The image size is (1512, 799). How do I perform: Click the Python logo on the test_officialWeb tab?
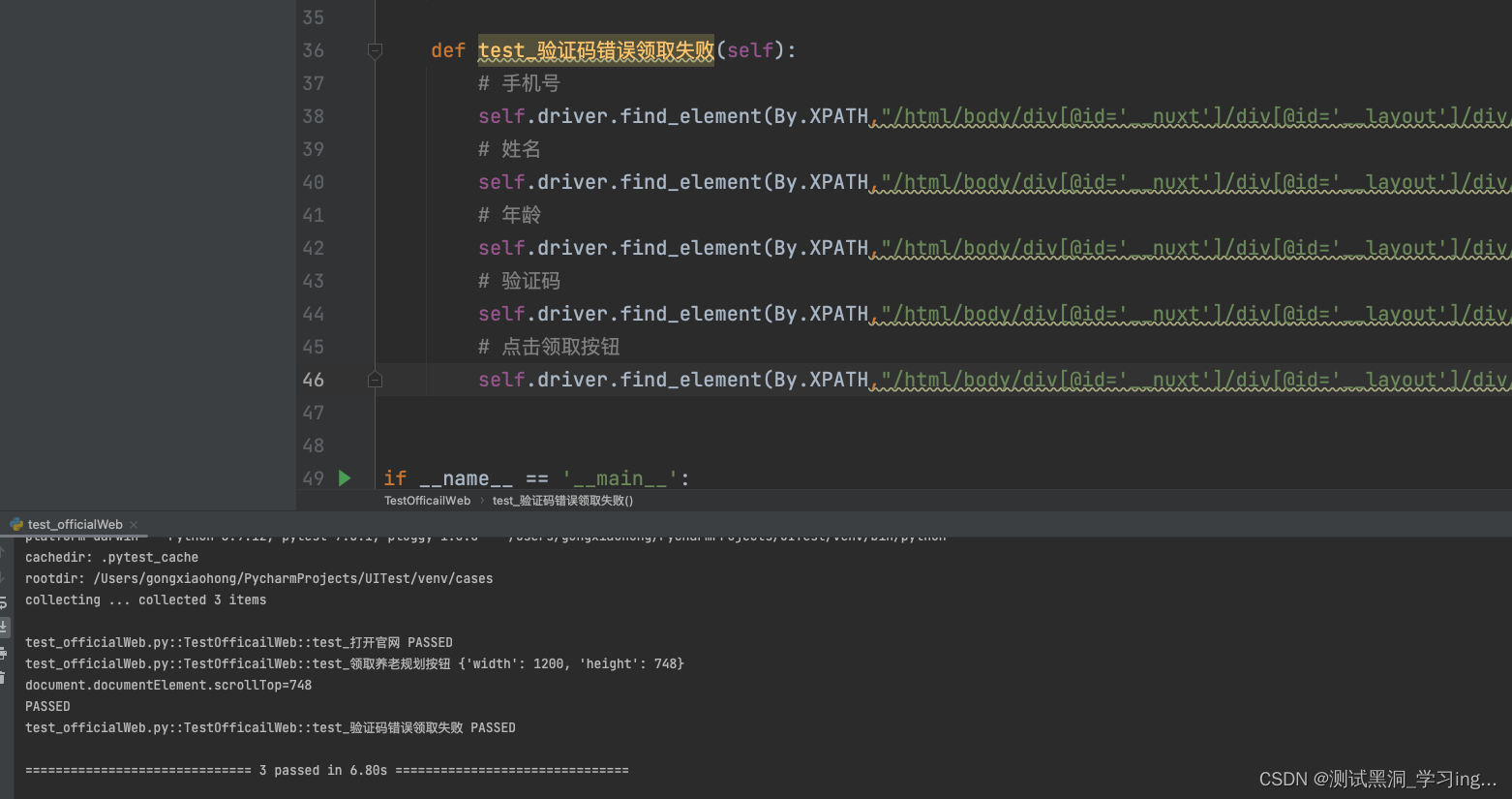(x=16, y=524)
